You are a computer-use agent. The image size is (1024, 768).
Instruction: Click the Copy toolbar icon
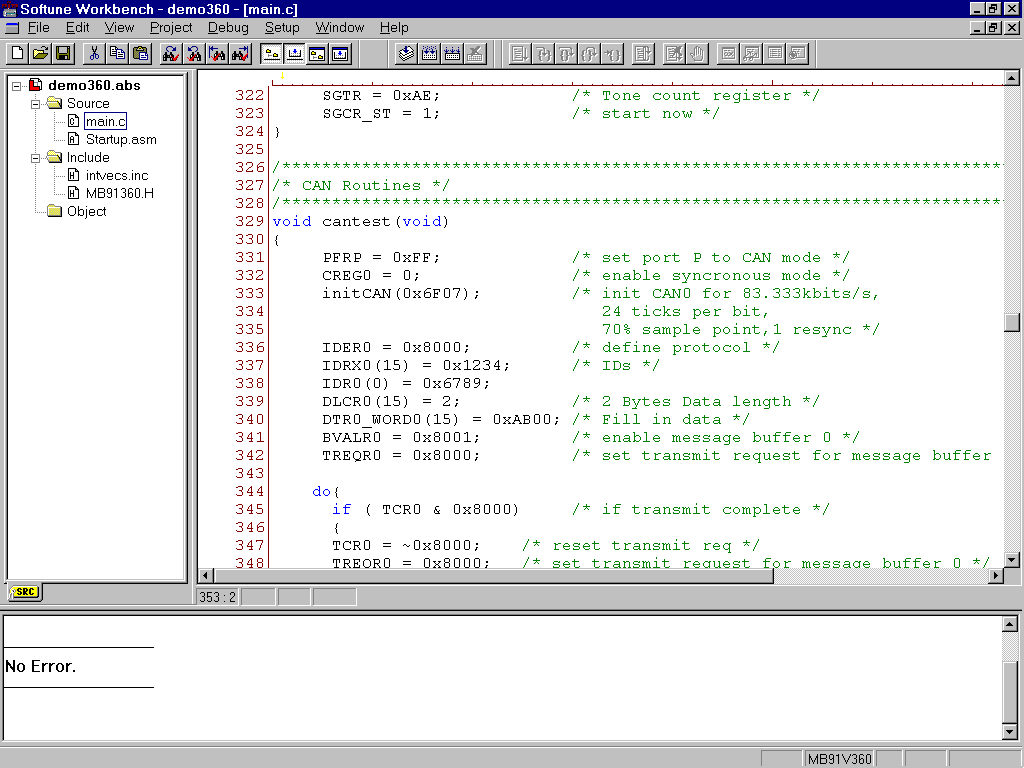pyautogui.click(x=118, y=53)
